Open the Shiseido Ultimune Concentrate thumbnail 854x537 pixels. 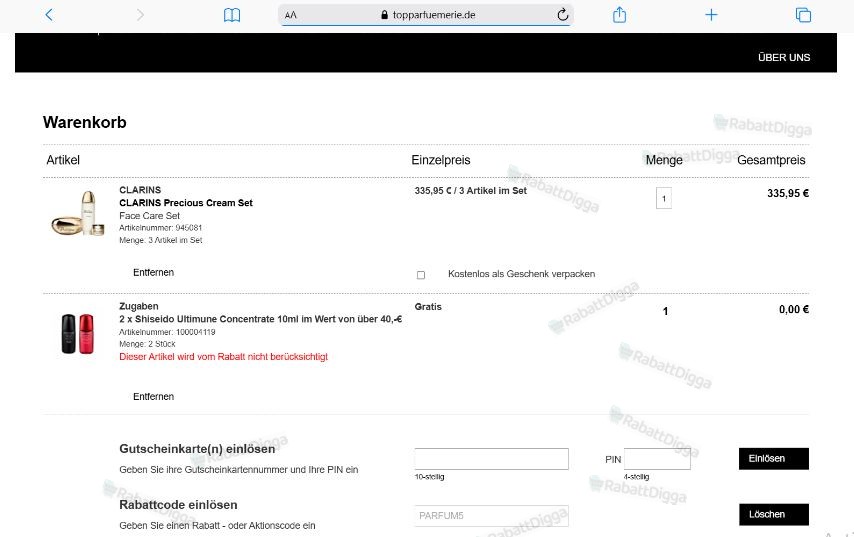77,333
